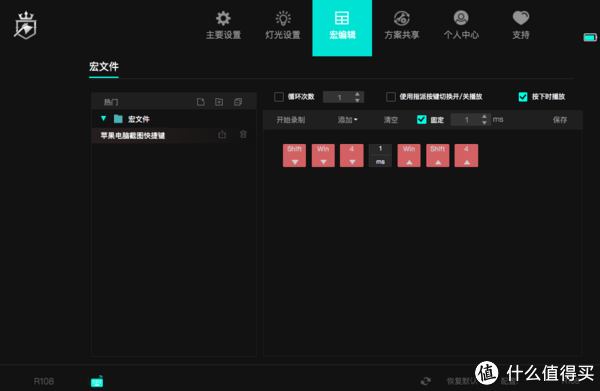Click the new folder icon
600x391 pixels.
click(219, 102)
